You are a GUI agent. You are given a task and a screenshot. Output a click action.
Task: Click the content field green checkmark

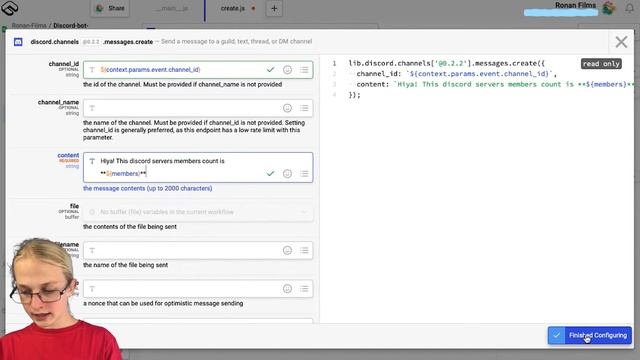click(270, 173)
